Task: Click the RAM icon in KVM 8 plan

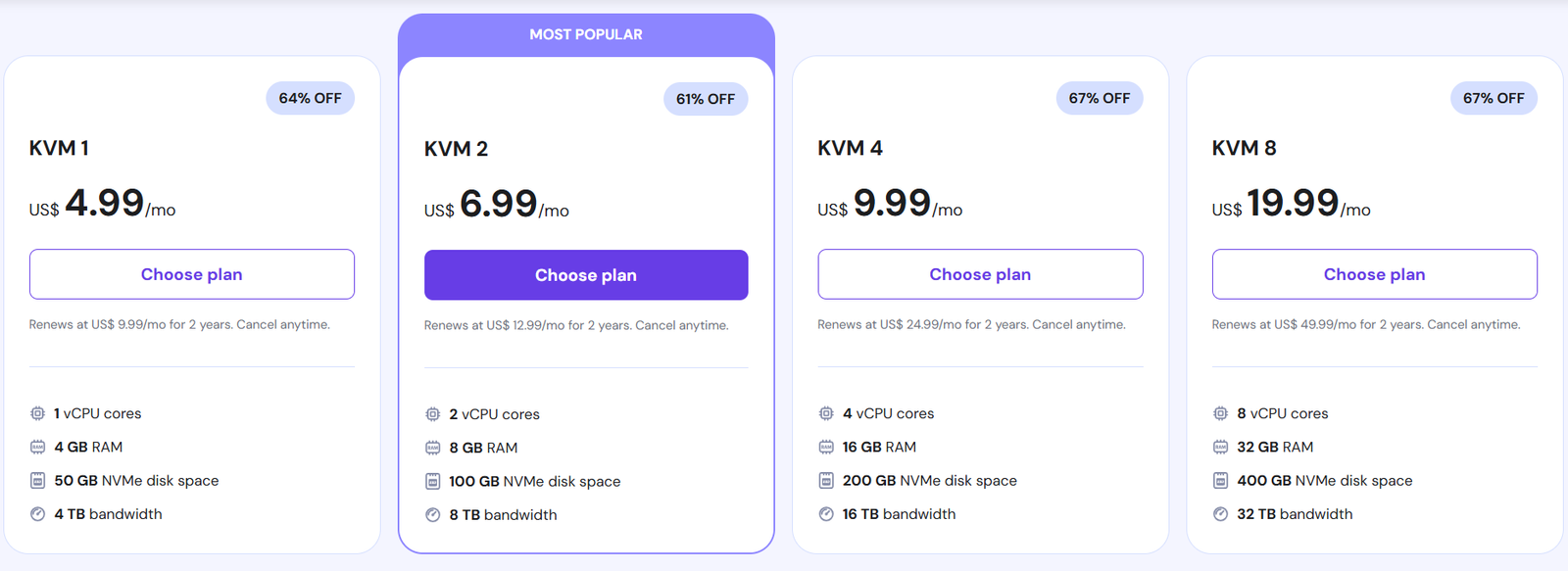Action: coord(1220,447)
